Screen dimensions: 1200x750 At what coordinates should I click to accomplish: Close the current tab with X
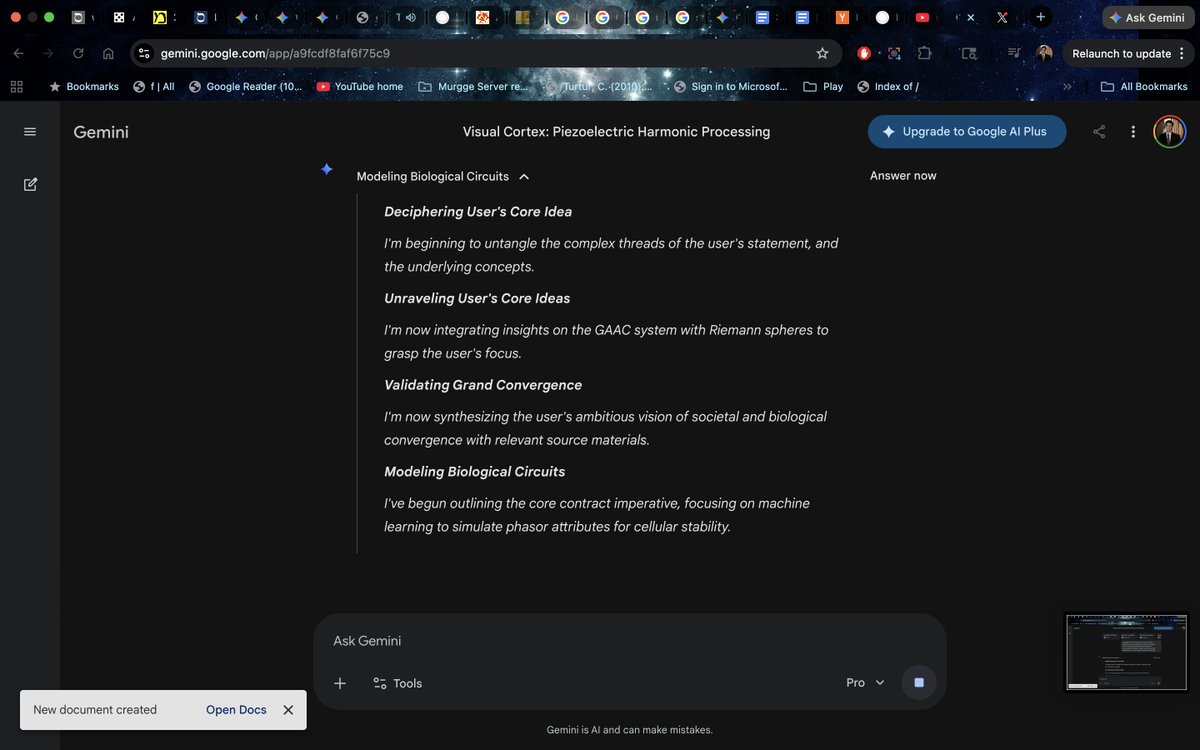point(970,18)
